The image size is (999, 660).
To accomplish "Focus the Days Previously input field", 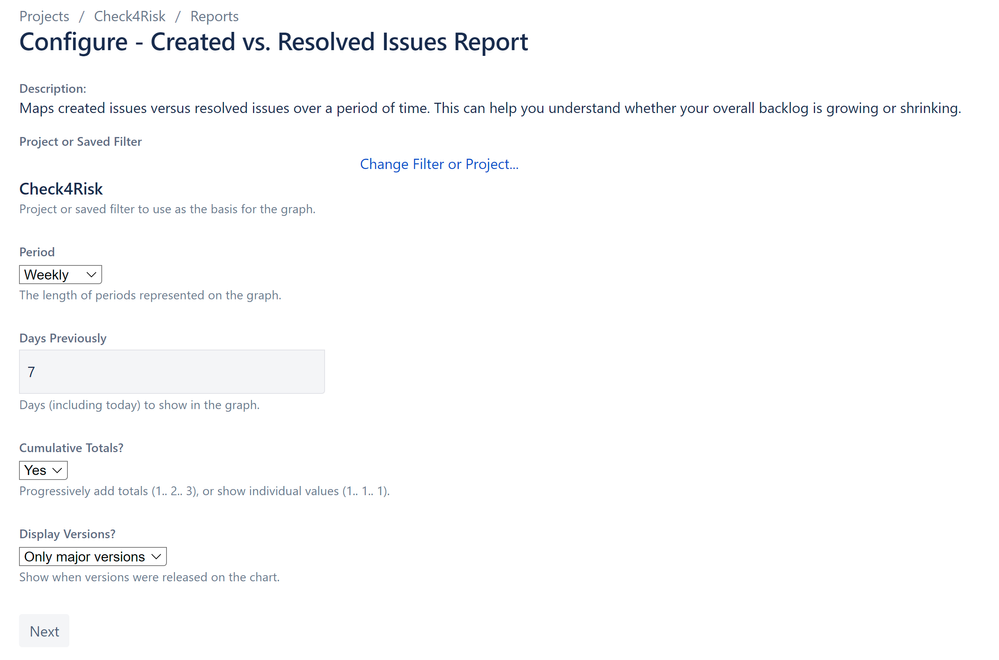I will 172,371.
